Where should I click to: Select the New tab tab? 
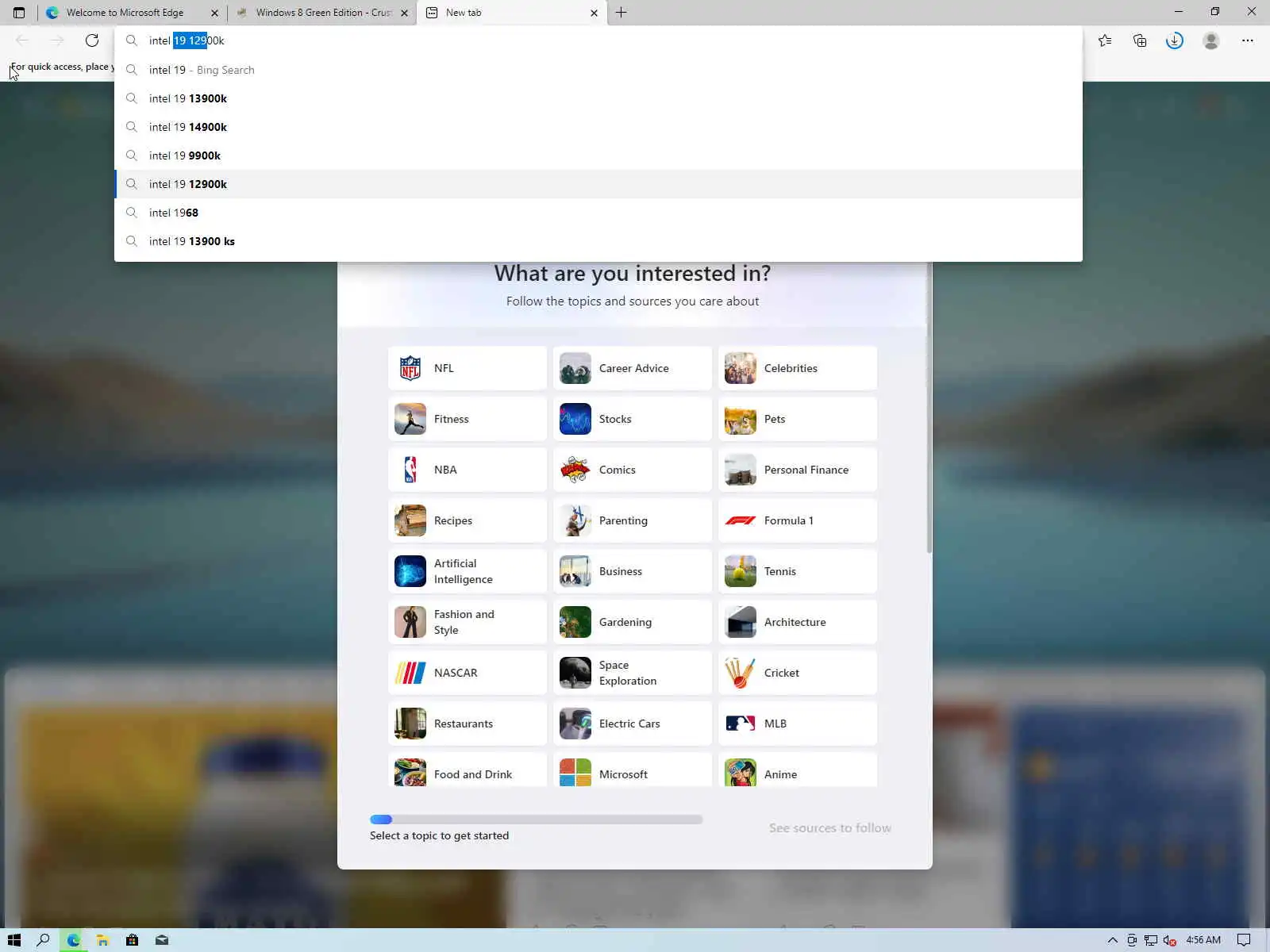pos(512,13)
